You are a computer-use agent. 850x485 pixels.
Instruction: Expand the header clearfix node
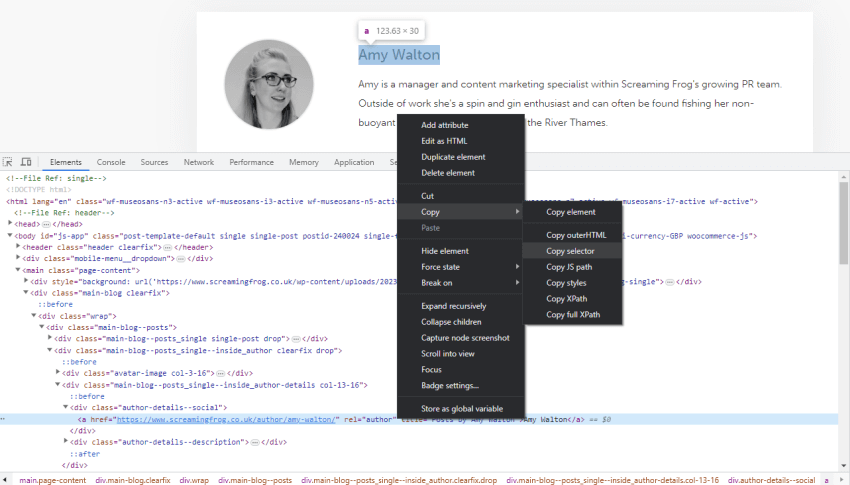pos(18,247)
